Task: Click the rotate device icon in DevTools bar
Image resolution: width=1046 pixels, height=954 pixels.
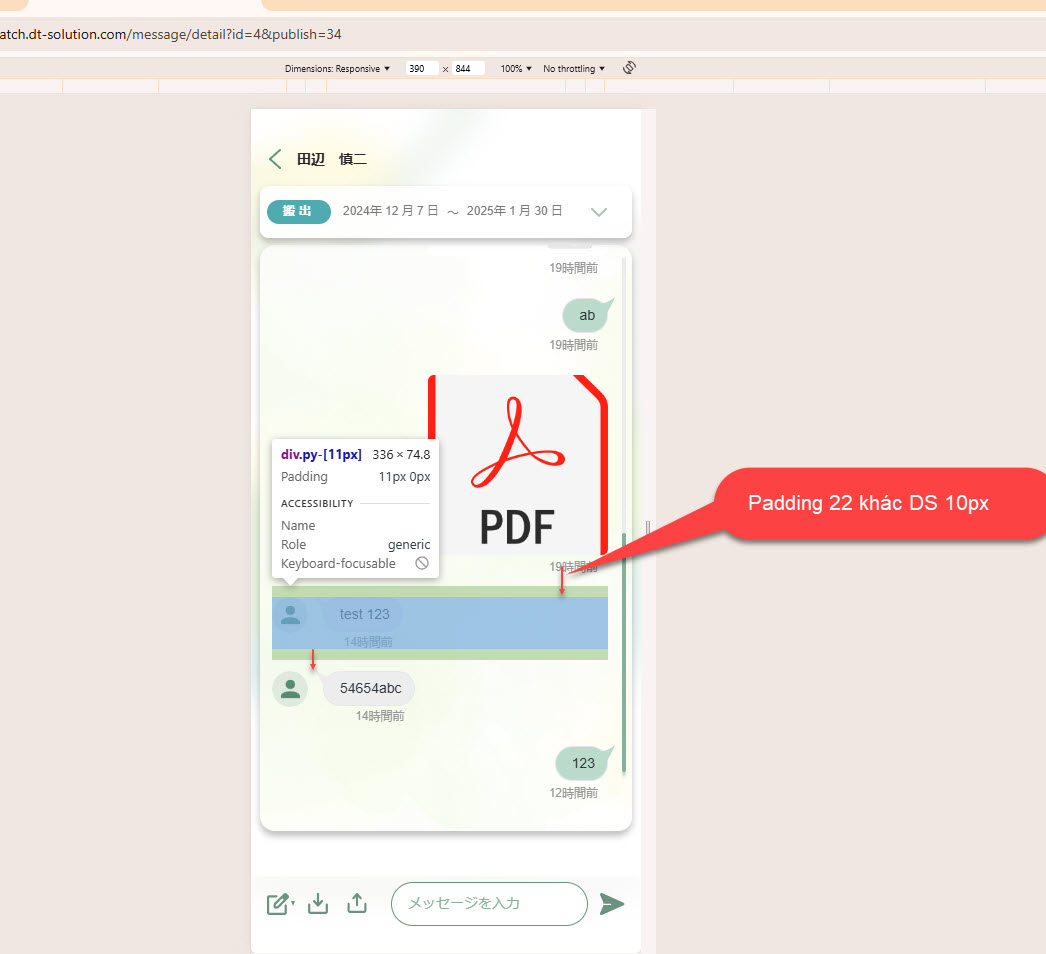Action: click(629, 68)
